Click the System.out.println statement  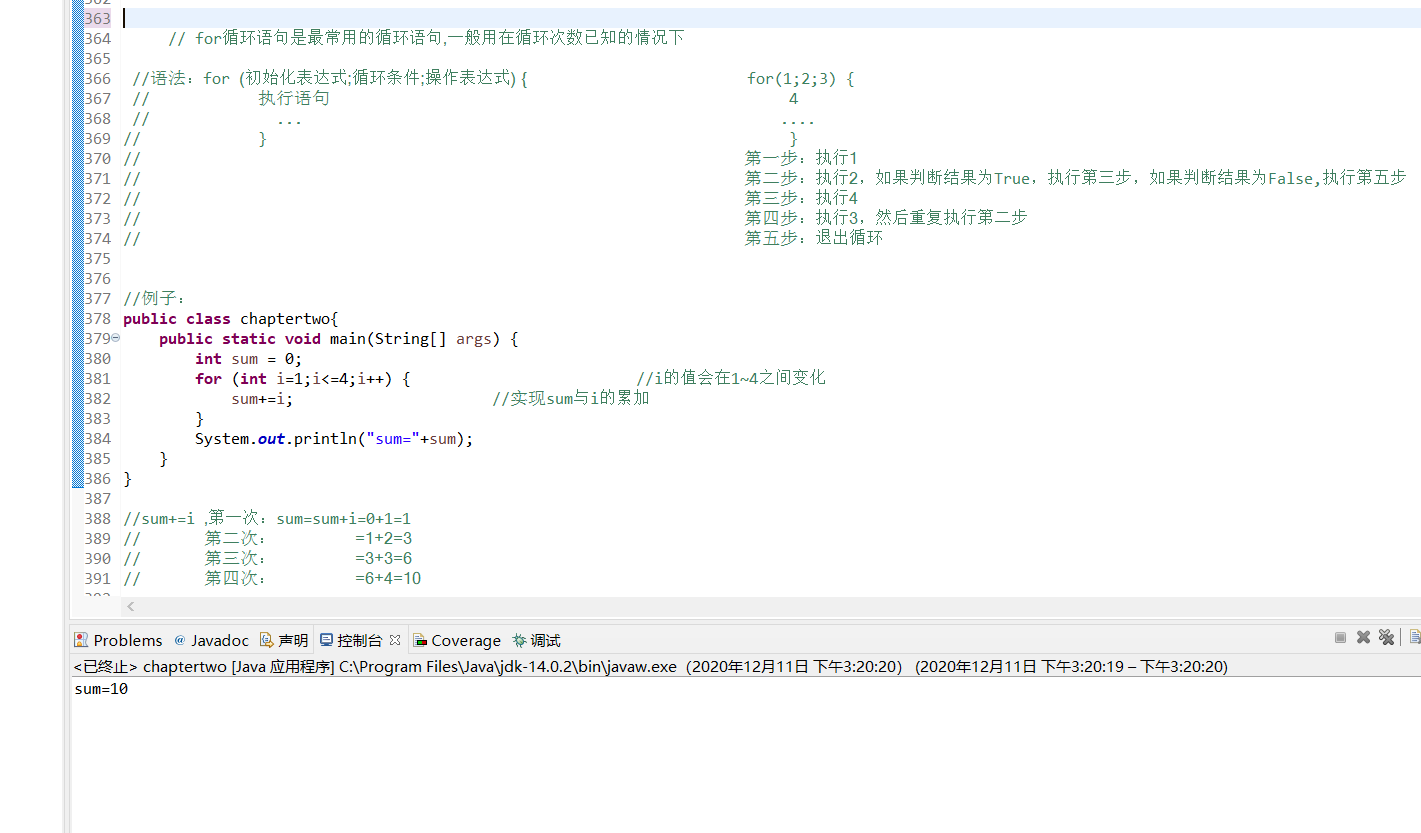[x=334, y=439]
